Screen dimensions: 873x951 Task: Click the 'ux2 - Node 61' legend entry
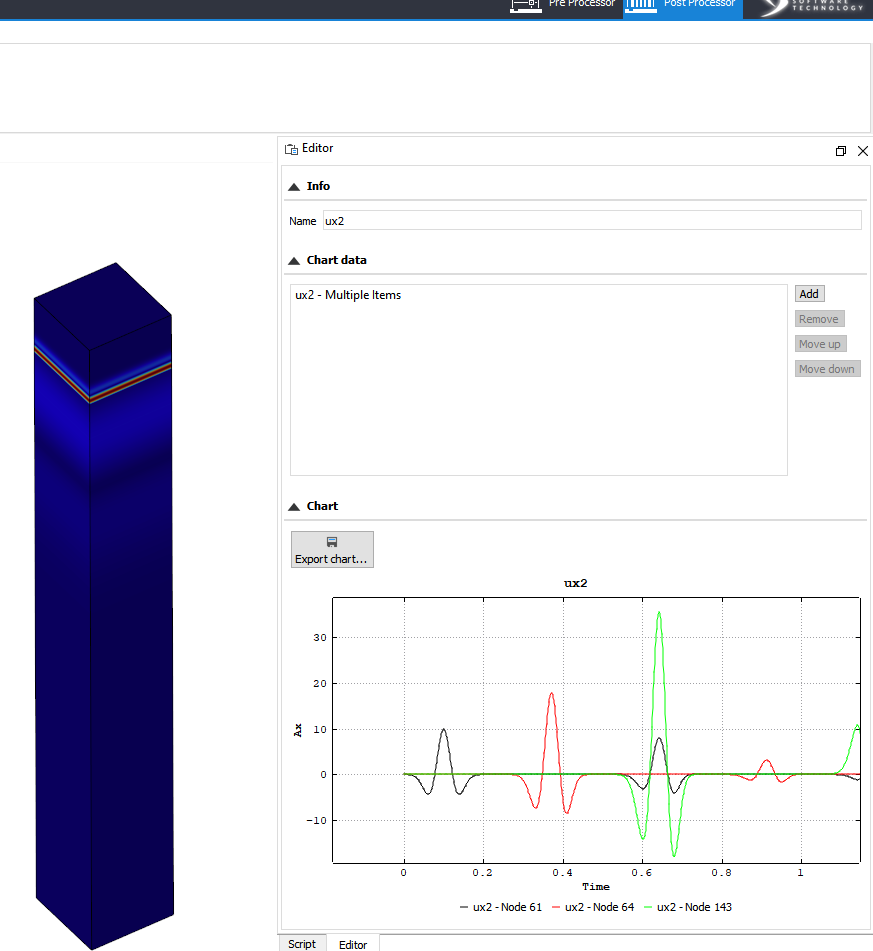click(501, 907)
